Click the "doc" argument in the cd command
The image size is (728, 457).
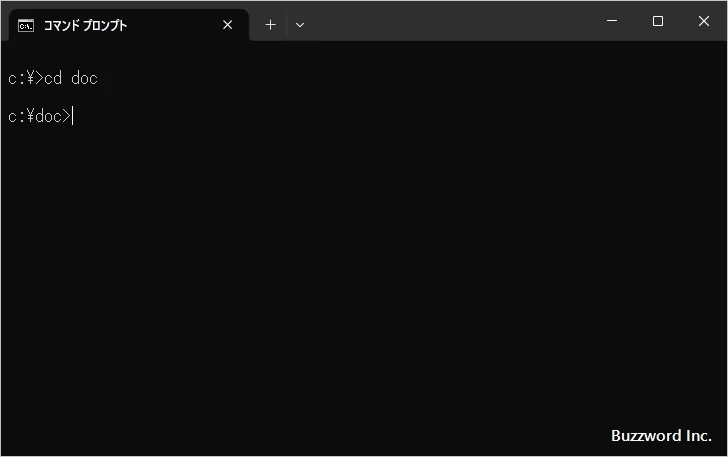pos(84,78)
